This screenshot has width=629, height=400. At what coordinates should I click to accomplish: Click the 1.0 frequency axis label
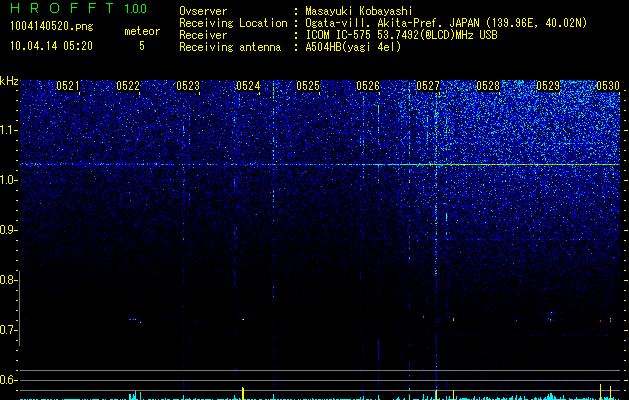[7, 180]
